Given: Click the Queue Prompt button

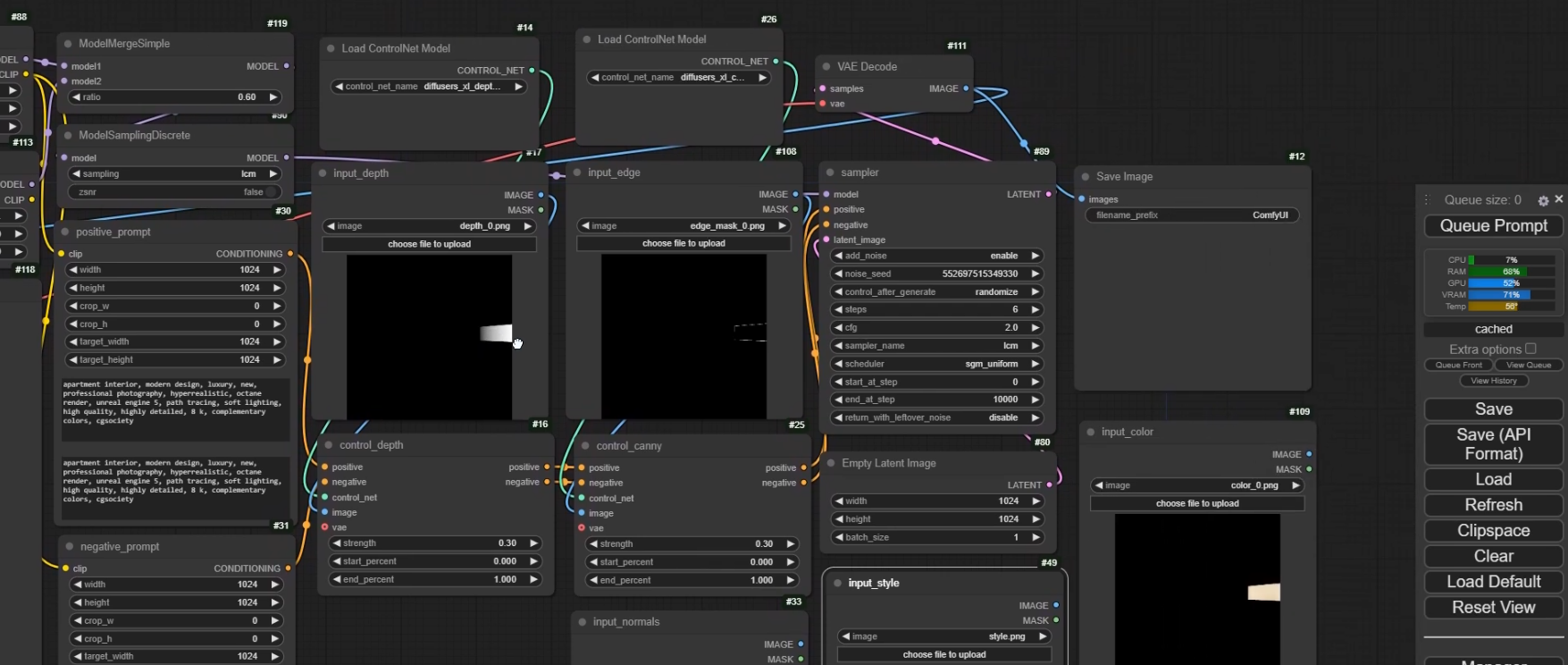Looking at the screenshot, I should tap(1494, 226).
